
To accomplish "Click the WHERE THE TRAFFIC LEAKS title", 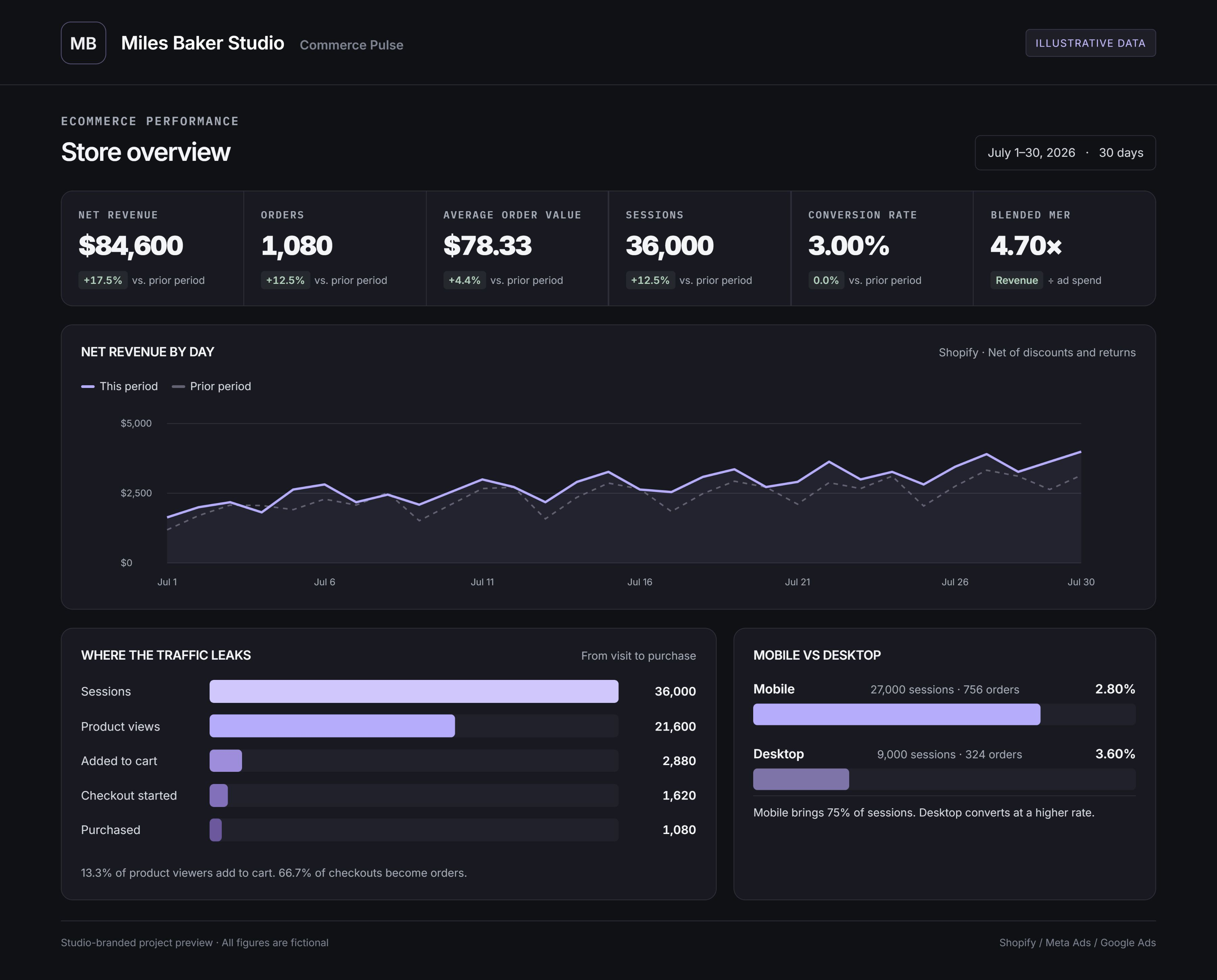I will coord(166,655).
